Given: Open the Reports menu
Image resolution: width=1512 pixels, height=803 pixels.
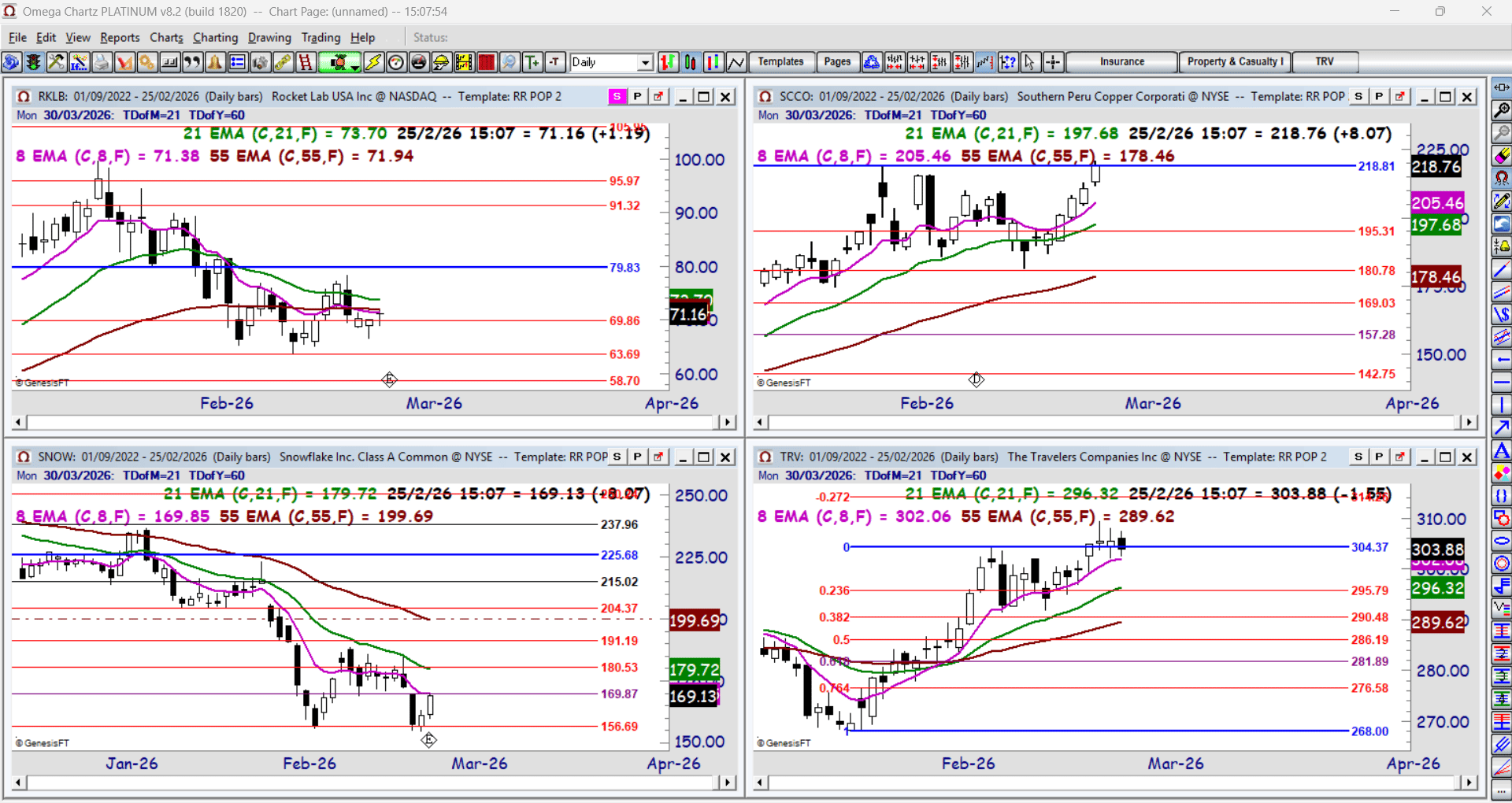Looking at the screenshot, I should (x=120, y=37).
